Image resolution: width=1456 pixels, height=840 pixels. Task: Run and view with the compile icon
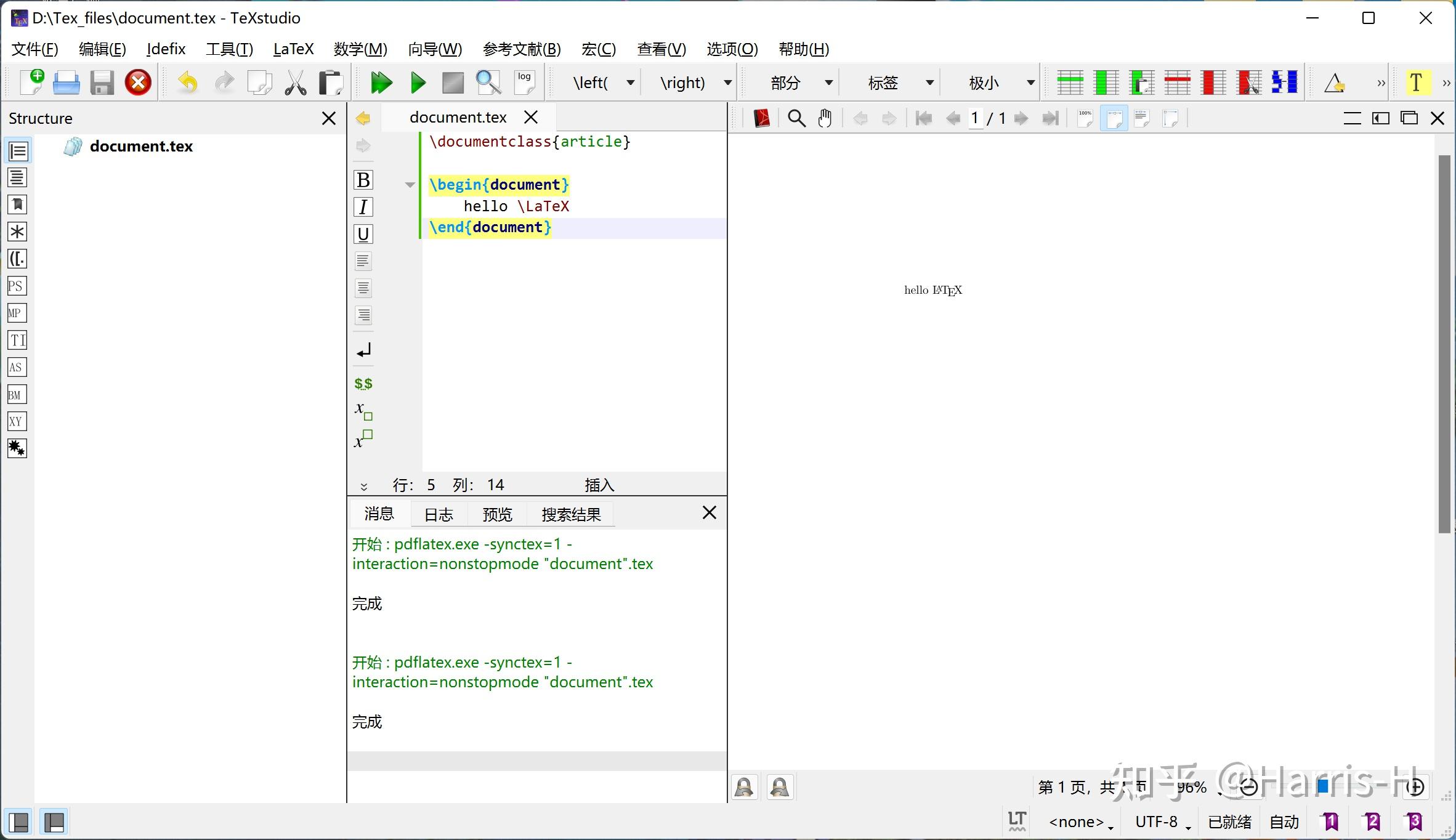coord(381,82)
